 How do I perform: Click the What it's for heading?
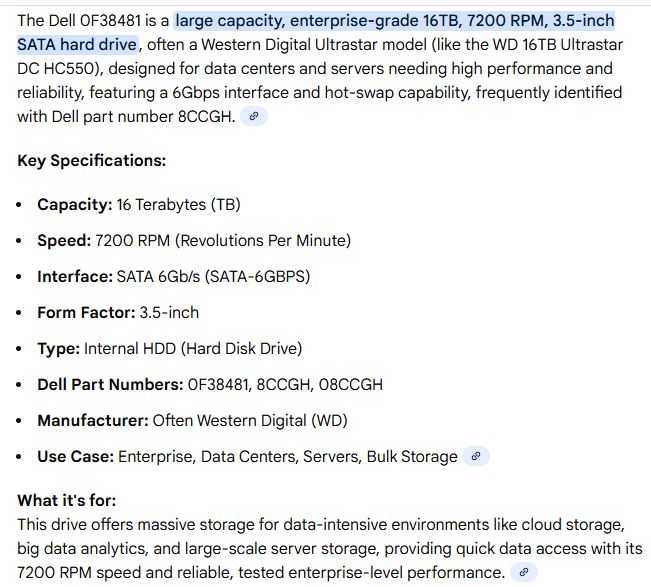point(66,500)
